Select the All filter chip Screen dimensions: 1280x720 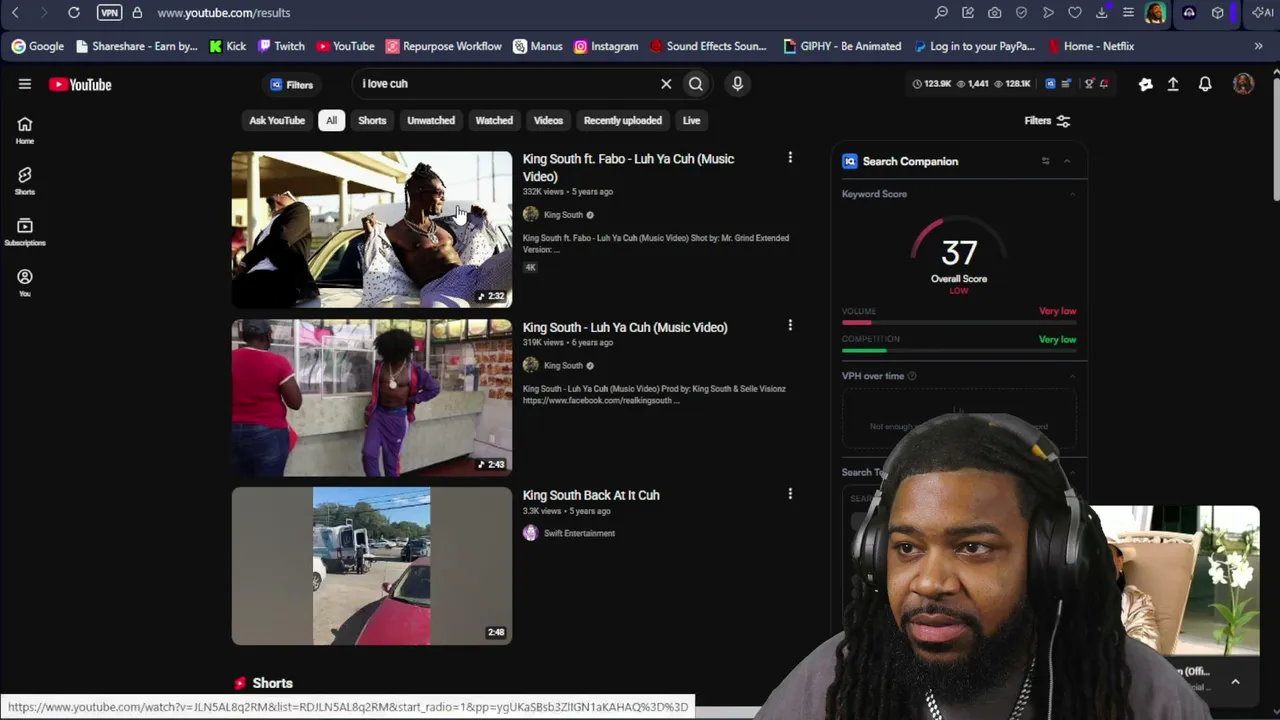click(x=331, y=120)
